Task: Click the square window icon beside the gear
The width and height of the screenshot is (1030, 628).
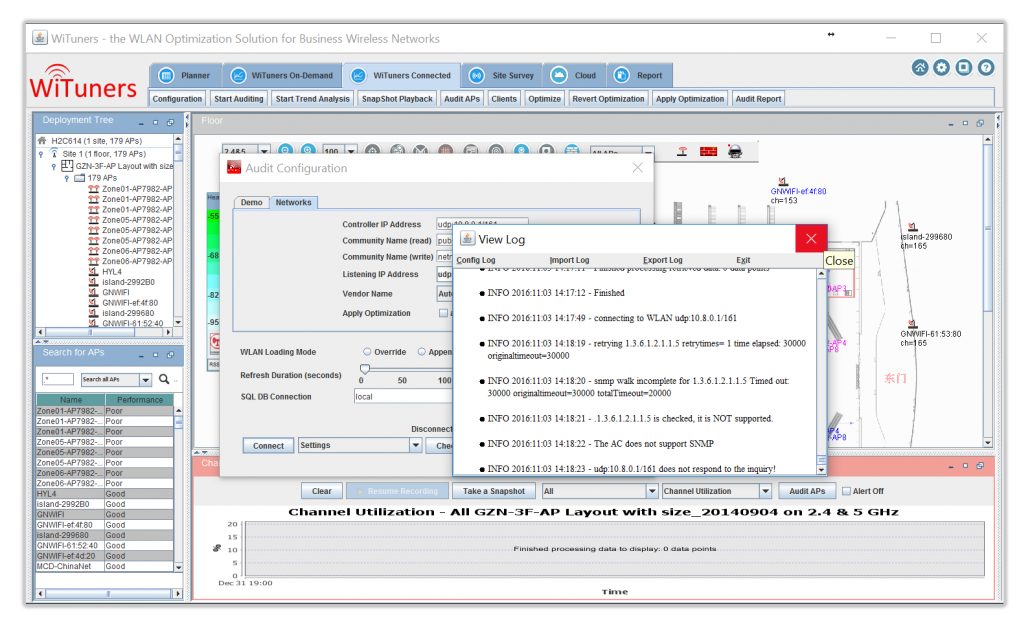Action: coord(964,68)
